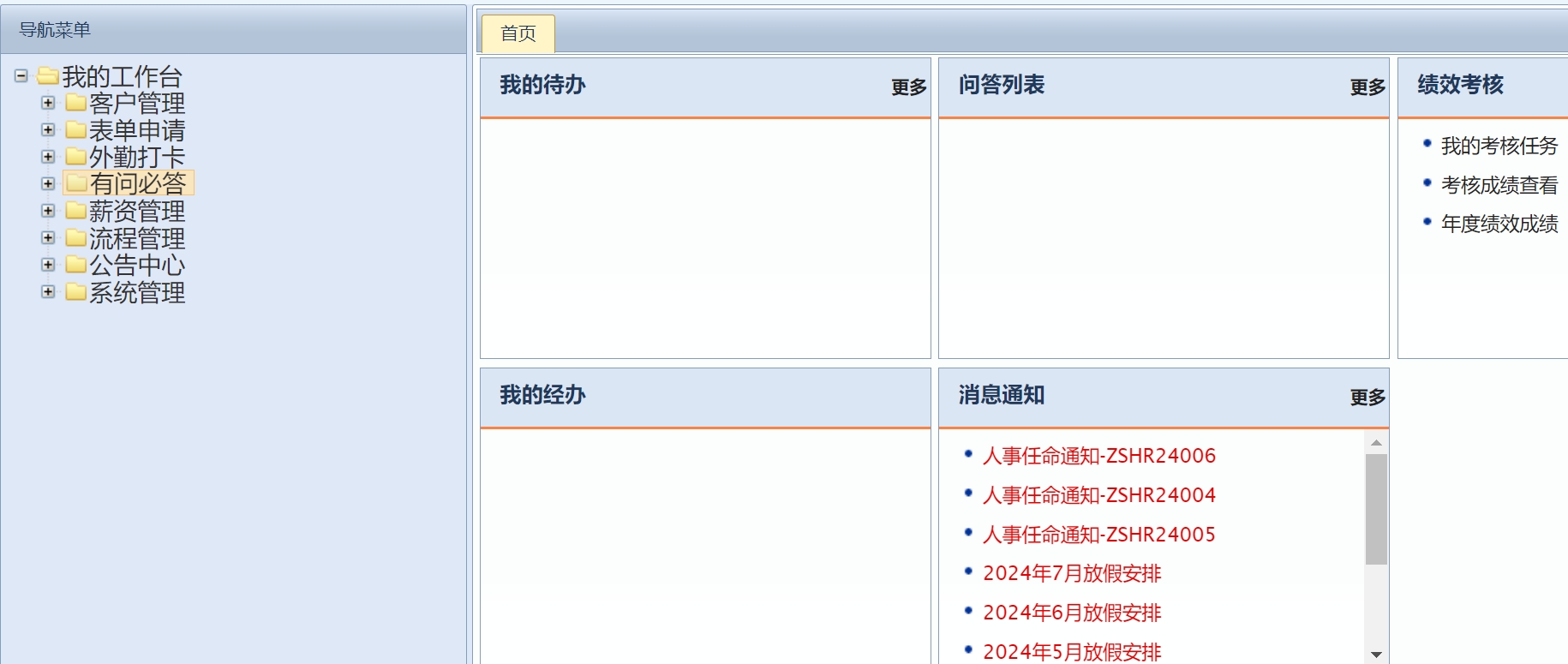This screenshot has width=1568, height=664.
Task: Expand the 系统管理 tree node
Action: point(48,291)
